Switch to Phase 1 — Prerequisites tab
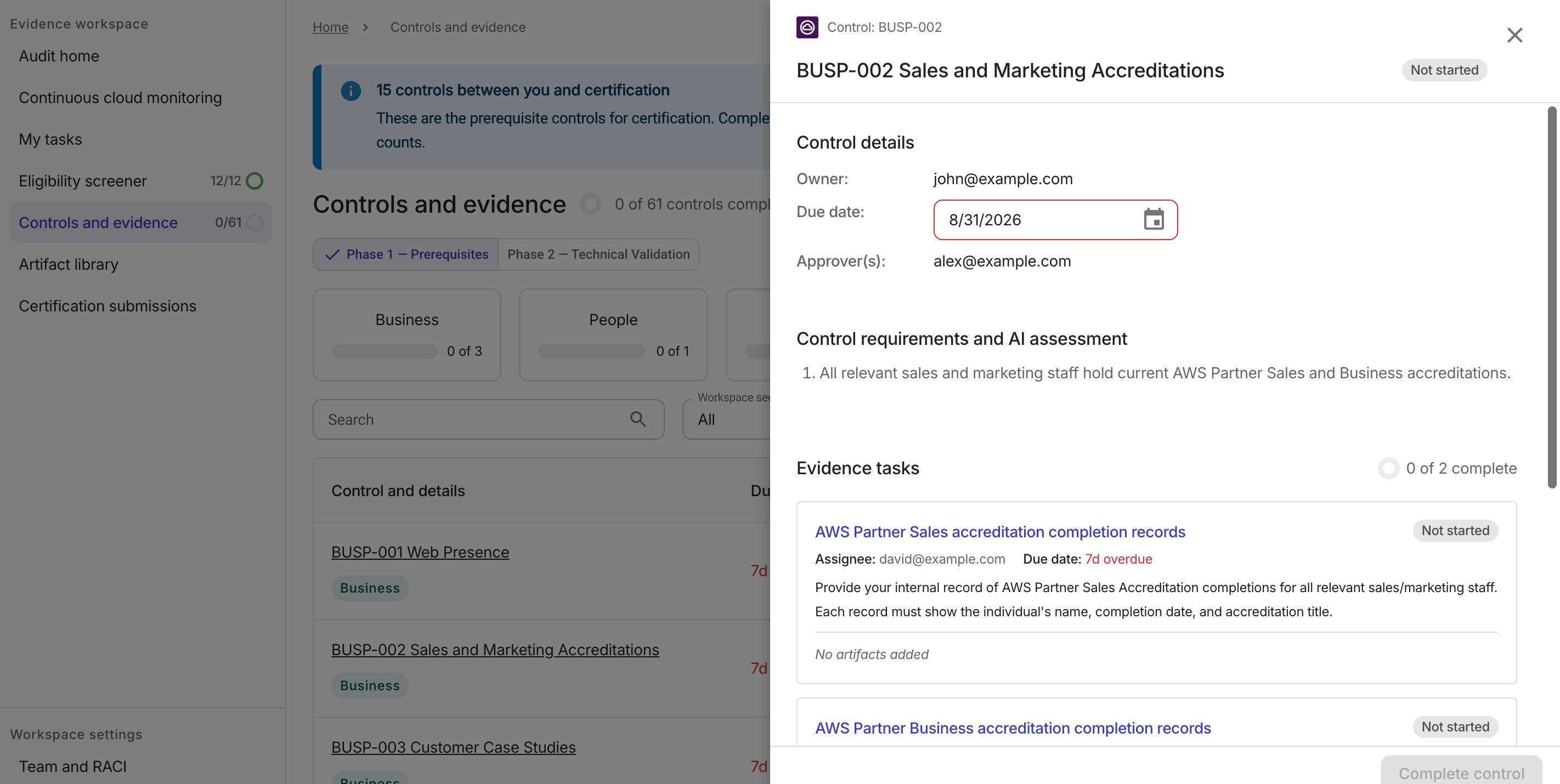1560x784 pixels. click(x=406, y=254)
